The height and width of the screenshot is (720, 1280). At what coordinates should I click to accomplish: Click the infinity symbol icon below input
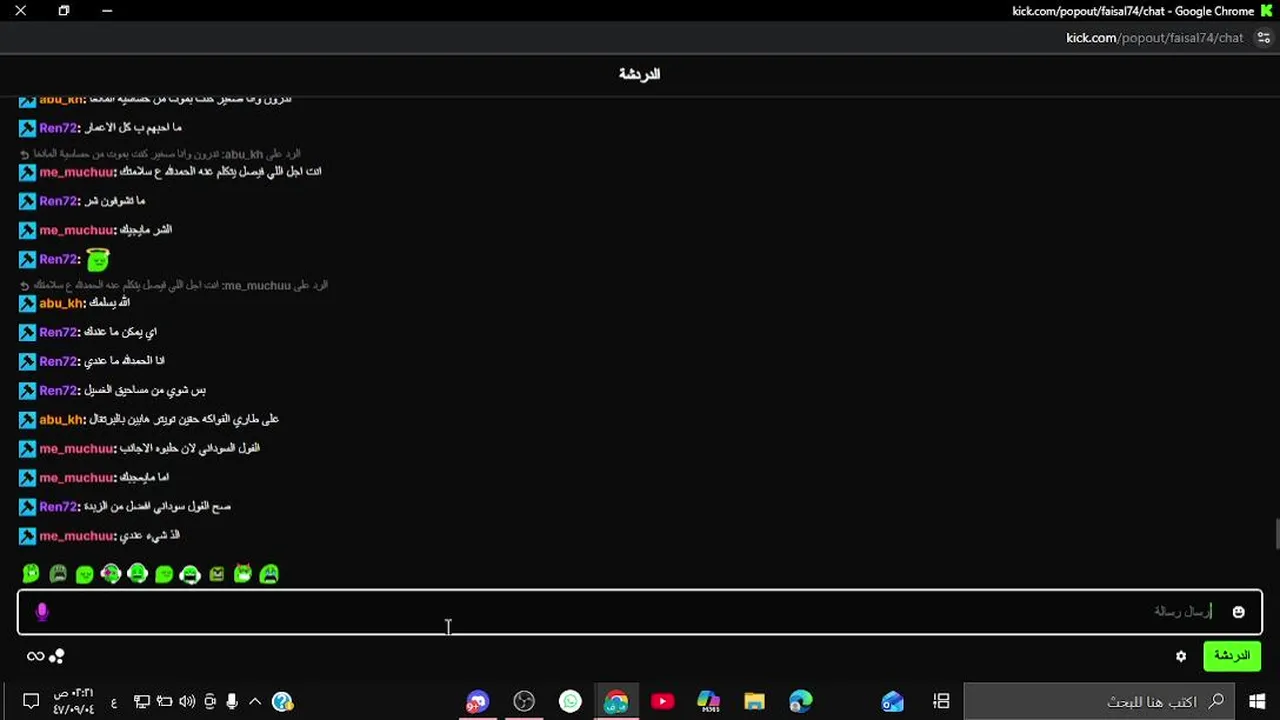[35, 656]
